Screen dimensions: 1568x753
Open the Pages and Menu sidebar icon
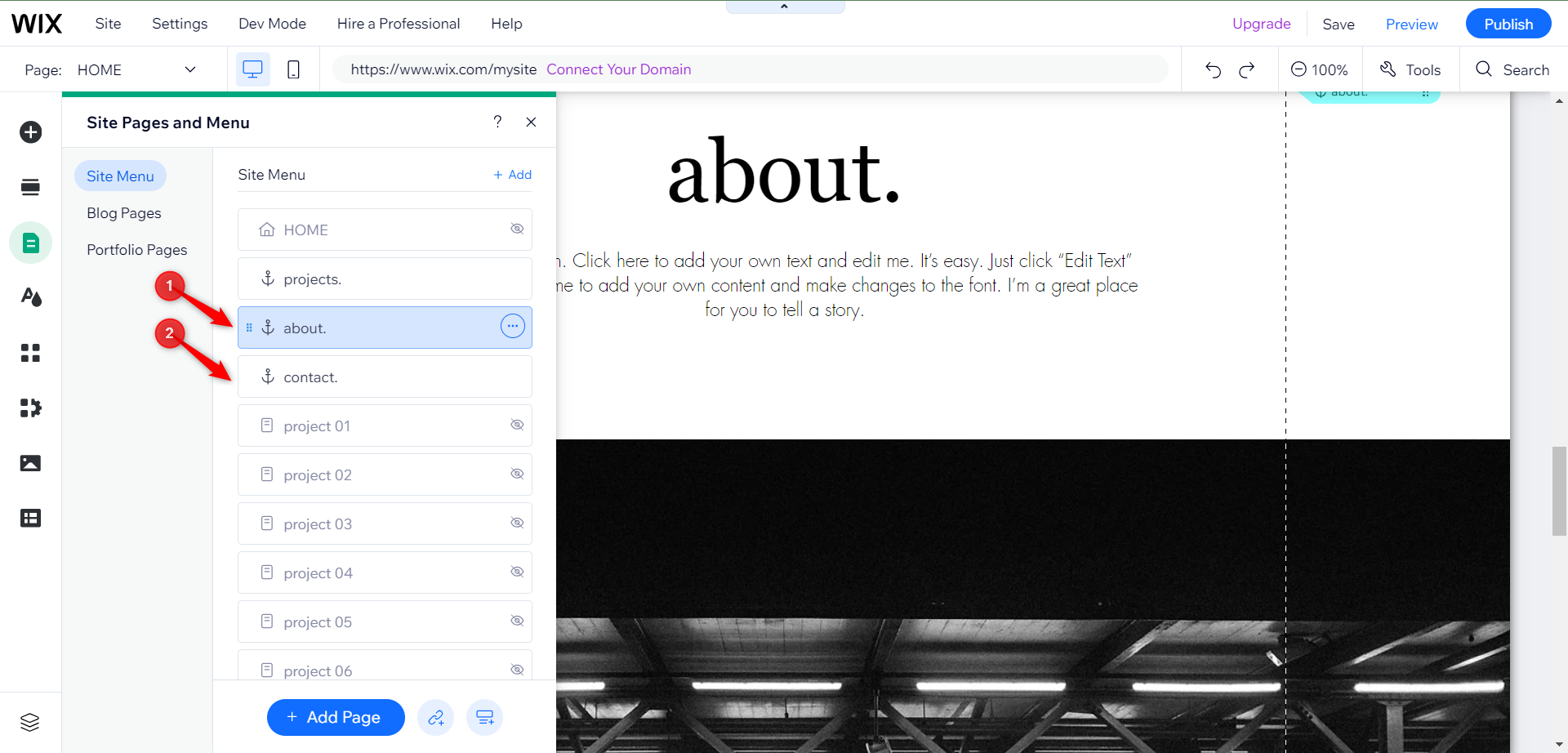(31, 243)
